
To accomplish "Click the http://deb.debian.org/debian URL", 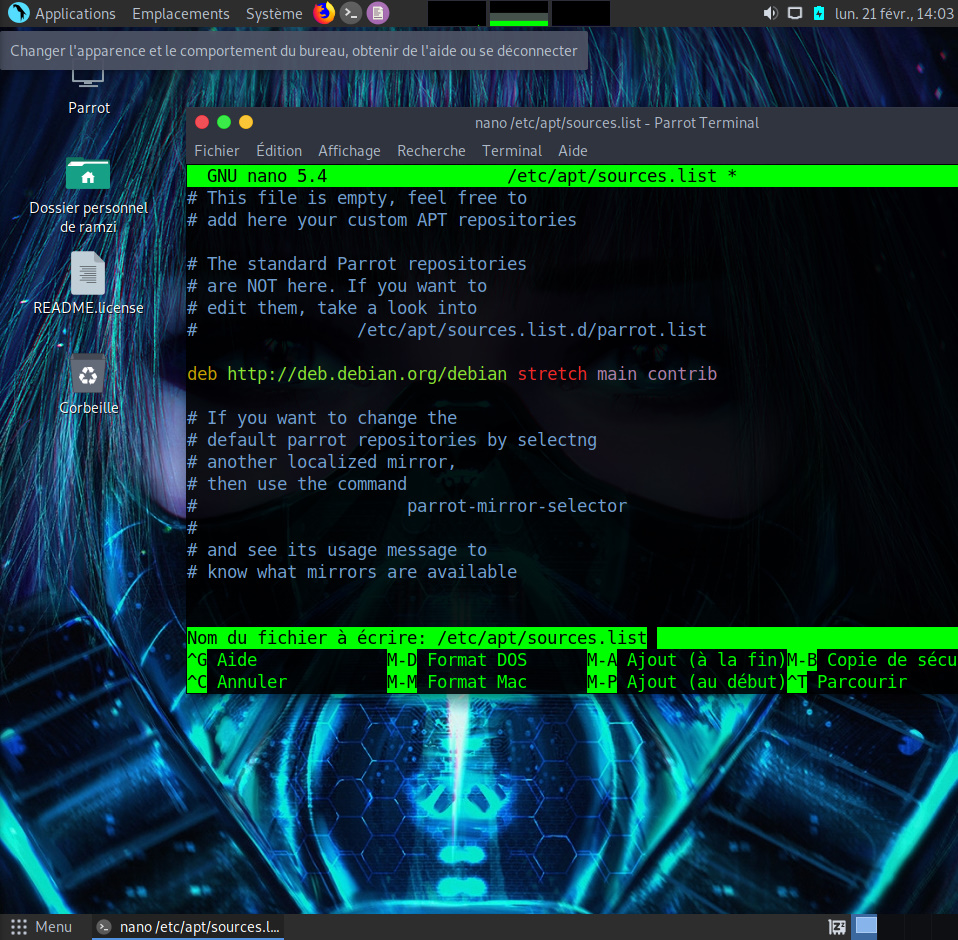I will [367, 374].
